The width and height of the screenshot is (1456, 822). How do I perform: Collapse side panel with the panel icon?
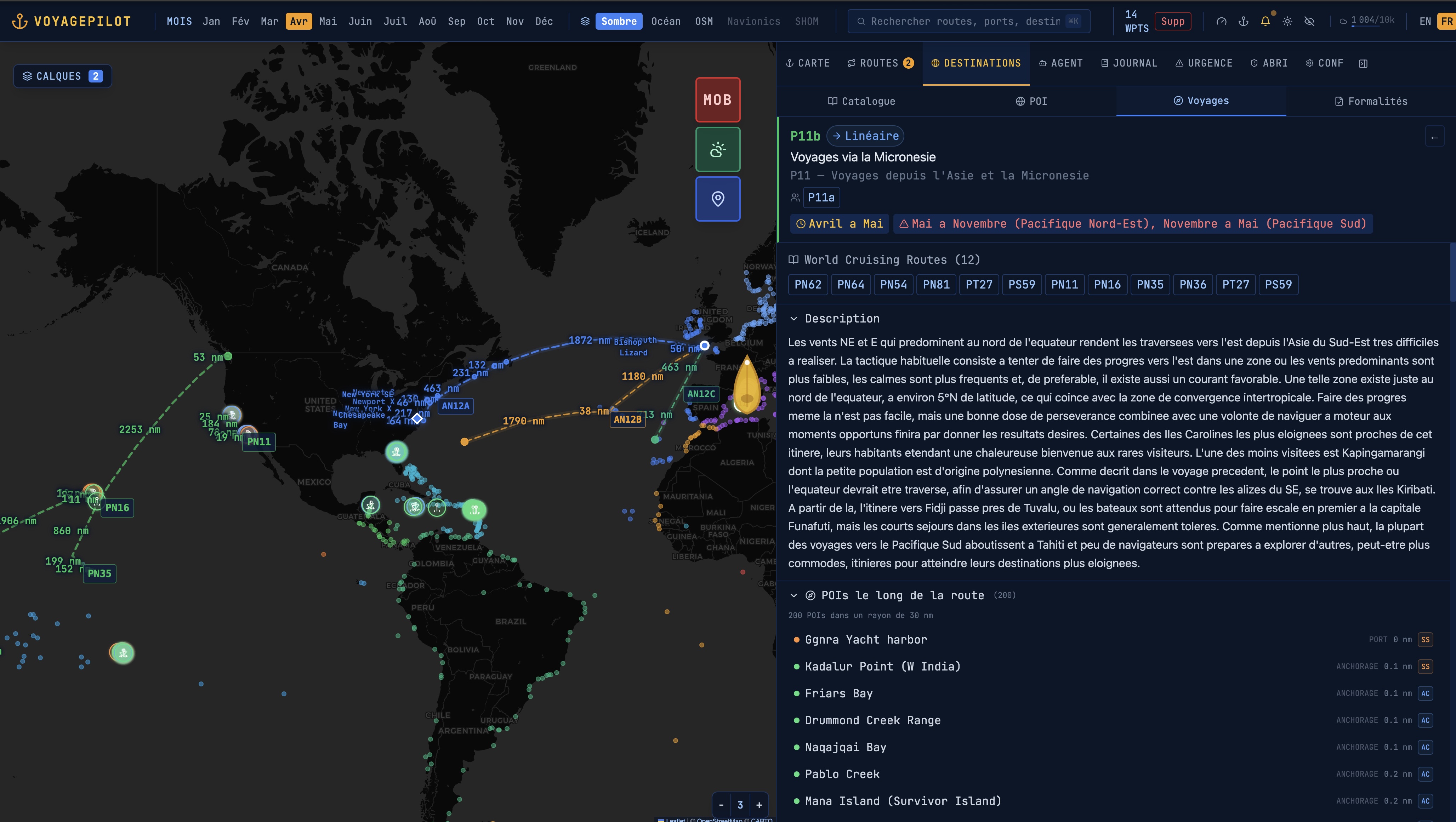(x=1363, y=63)
